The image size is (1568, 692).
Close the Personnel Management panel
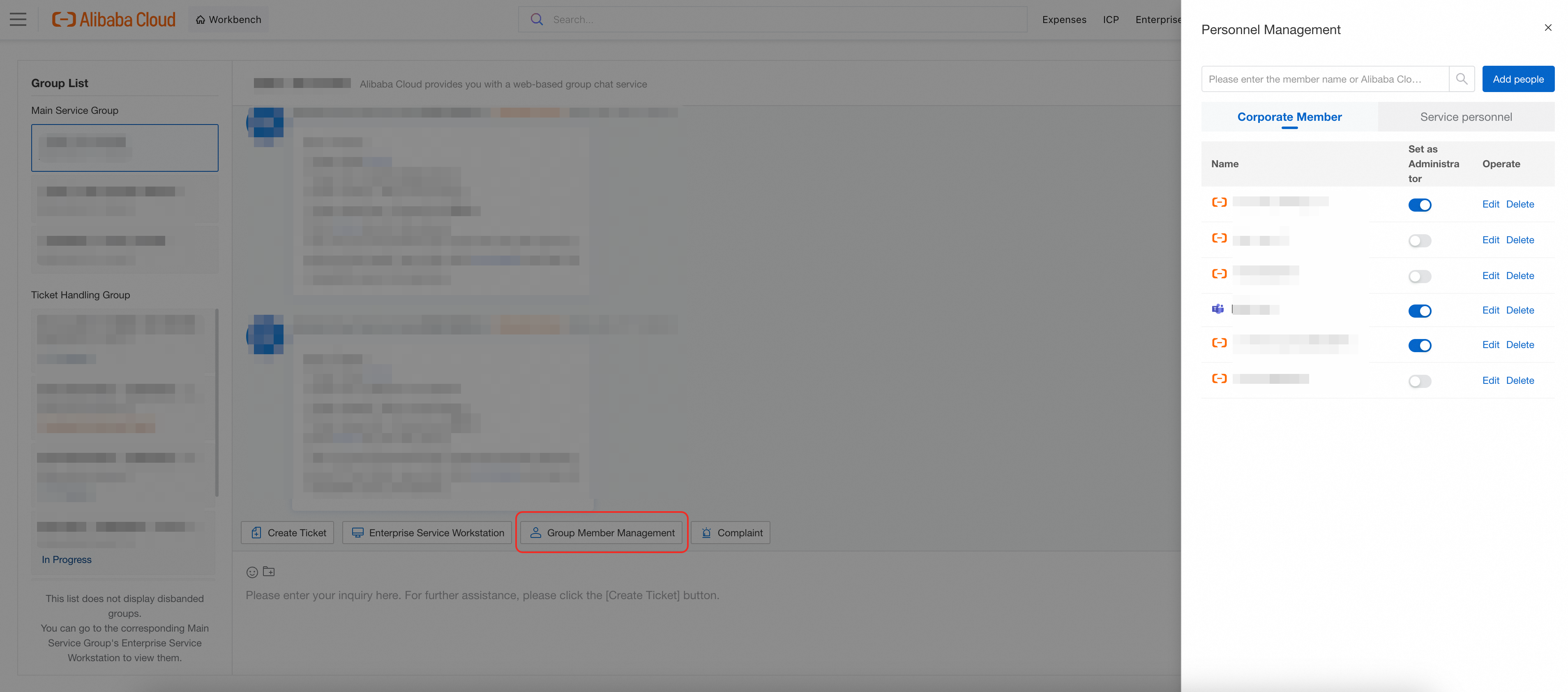pyautogui.click(x=1548, y=28)
